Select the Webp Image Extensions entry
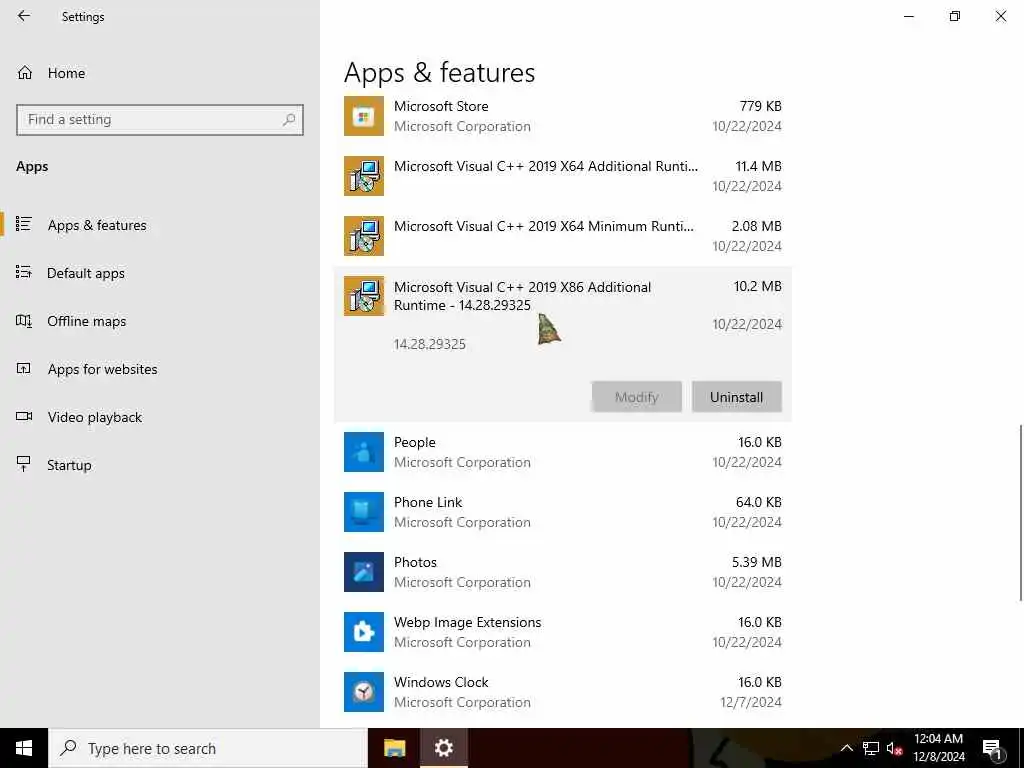The height and width of the screenshot is (768, 1024). tap(563, 632)
